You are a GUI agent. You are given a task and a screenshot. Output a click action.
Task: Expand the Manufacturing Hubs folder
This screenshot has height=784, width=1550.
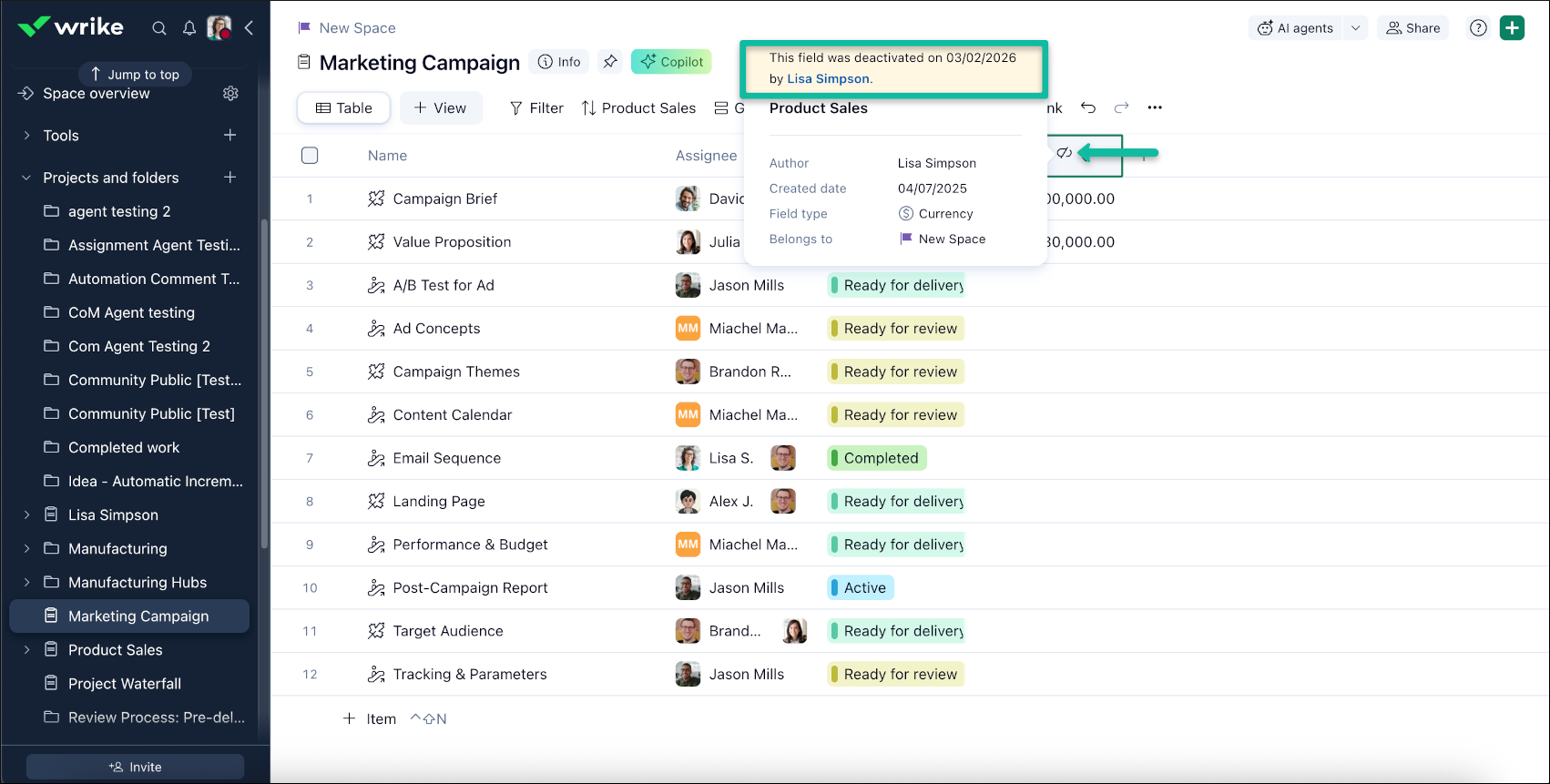click(x=26, y=582)
